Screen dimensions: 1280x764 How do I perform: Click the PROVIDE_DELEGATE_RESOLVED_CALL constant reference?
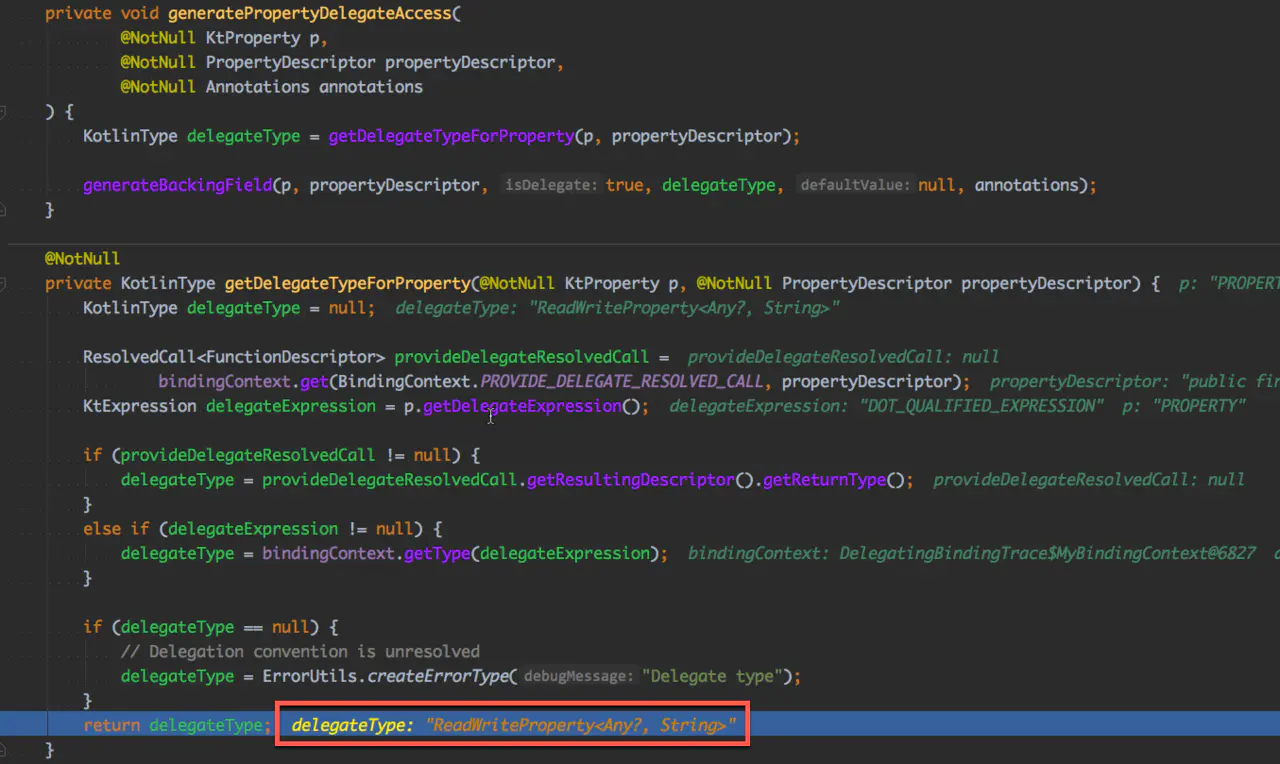620,381
